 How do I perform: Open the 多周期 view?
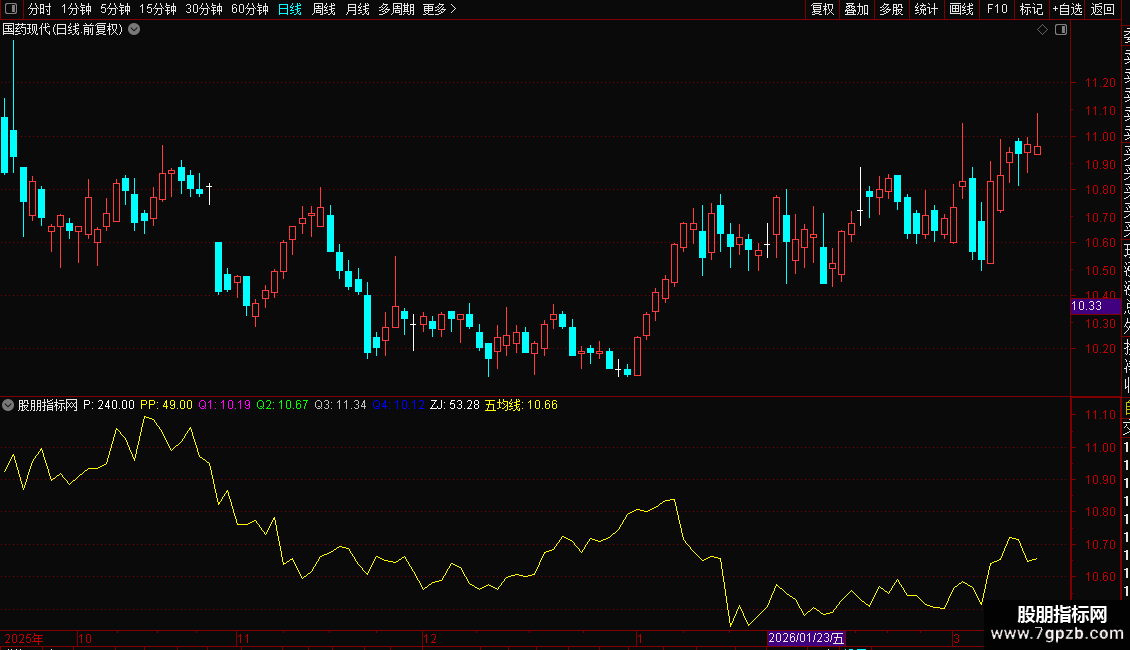pos(396,9)
